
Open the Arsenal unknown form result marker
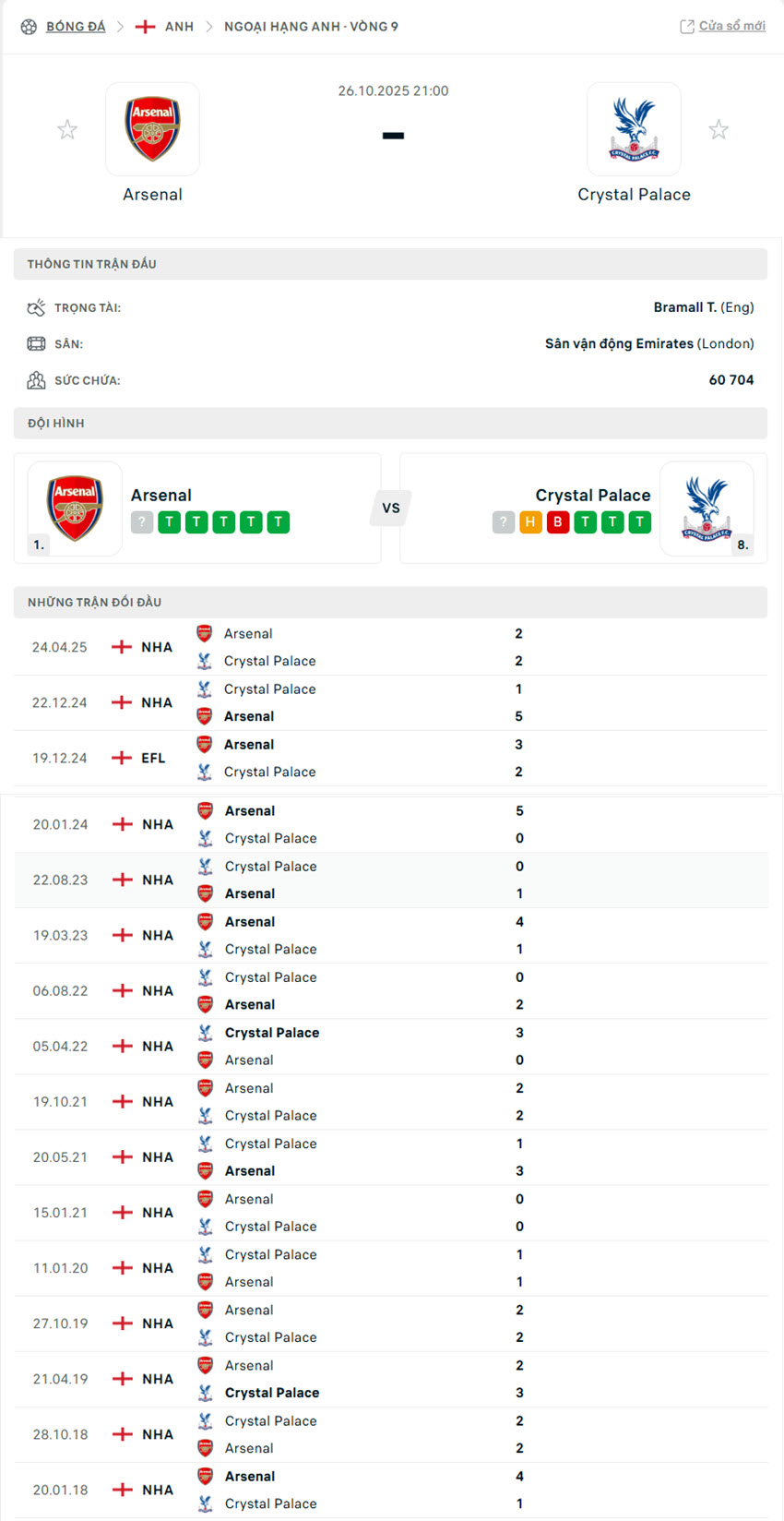click(x=140, y=521)
